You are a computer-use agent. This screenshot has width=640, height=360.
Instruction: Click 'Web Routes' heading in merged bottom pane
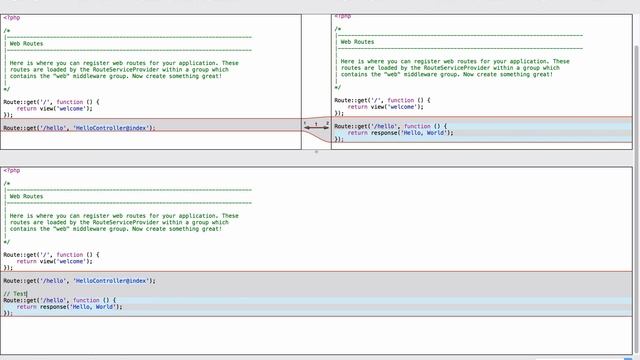point(27,196)
